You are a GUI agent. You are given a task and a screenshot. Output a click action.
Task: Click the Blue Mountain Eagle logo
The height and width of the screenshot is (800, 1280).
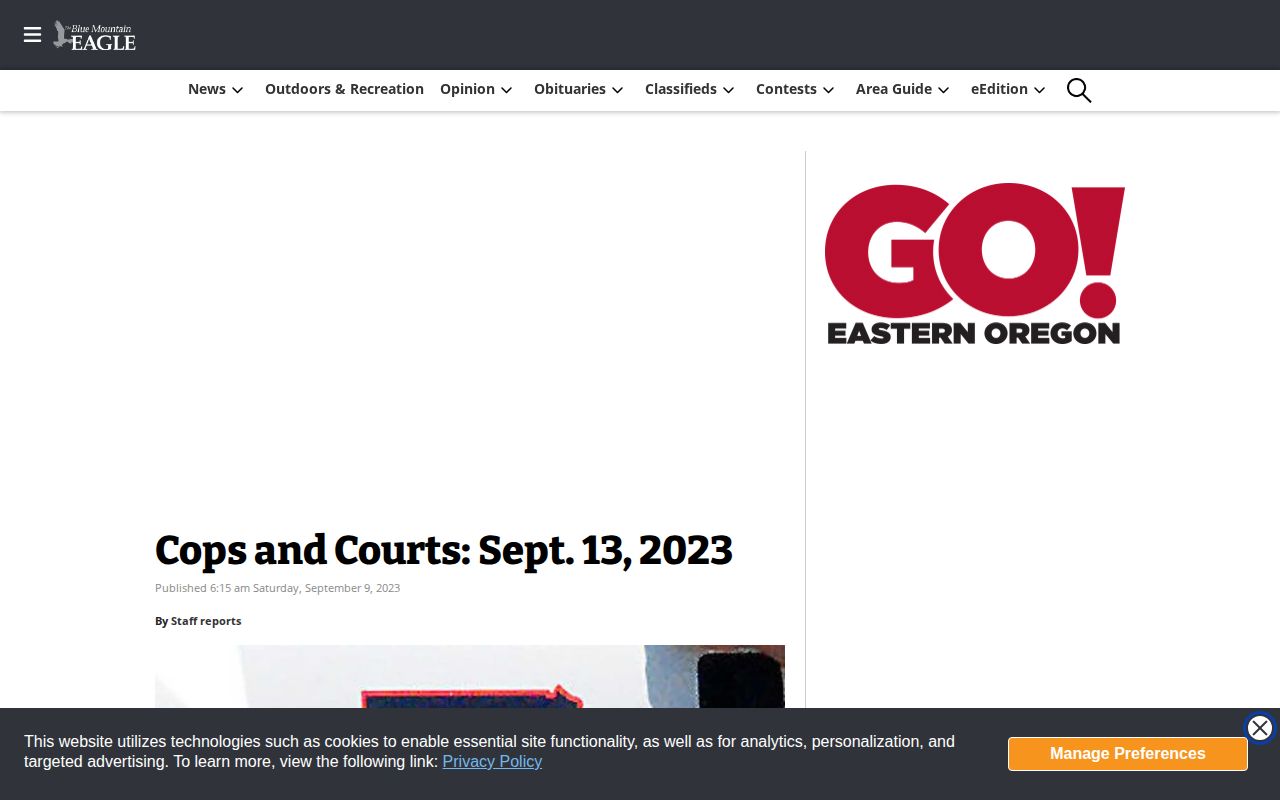point(95,35)
